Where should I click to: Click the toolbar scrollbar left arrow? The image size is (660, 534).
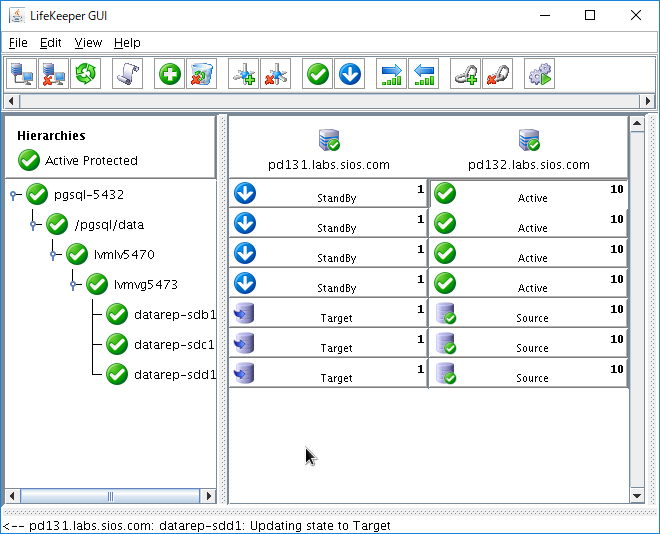pyautogui.click(x=11, y=101)
